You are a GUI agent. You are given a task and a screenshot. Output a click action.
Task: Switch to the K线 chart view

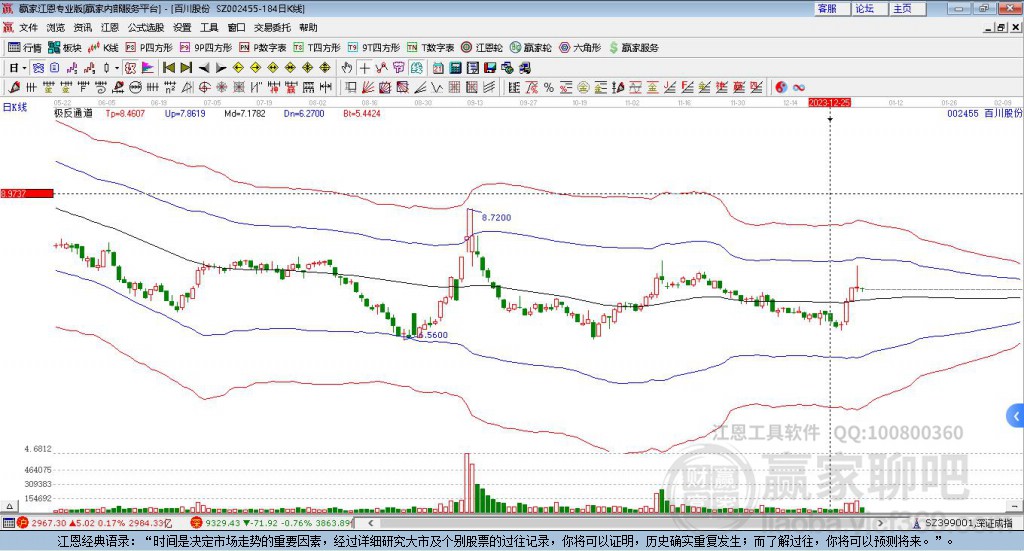point(103,48)
